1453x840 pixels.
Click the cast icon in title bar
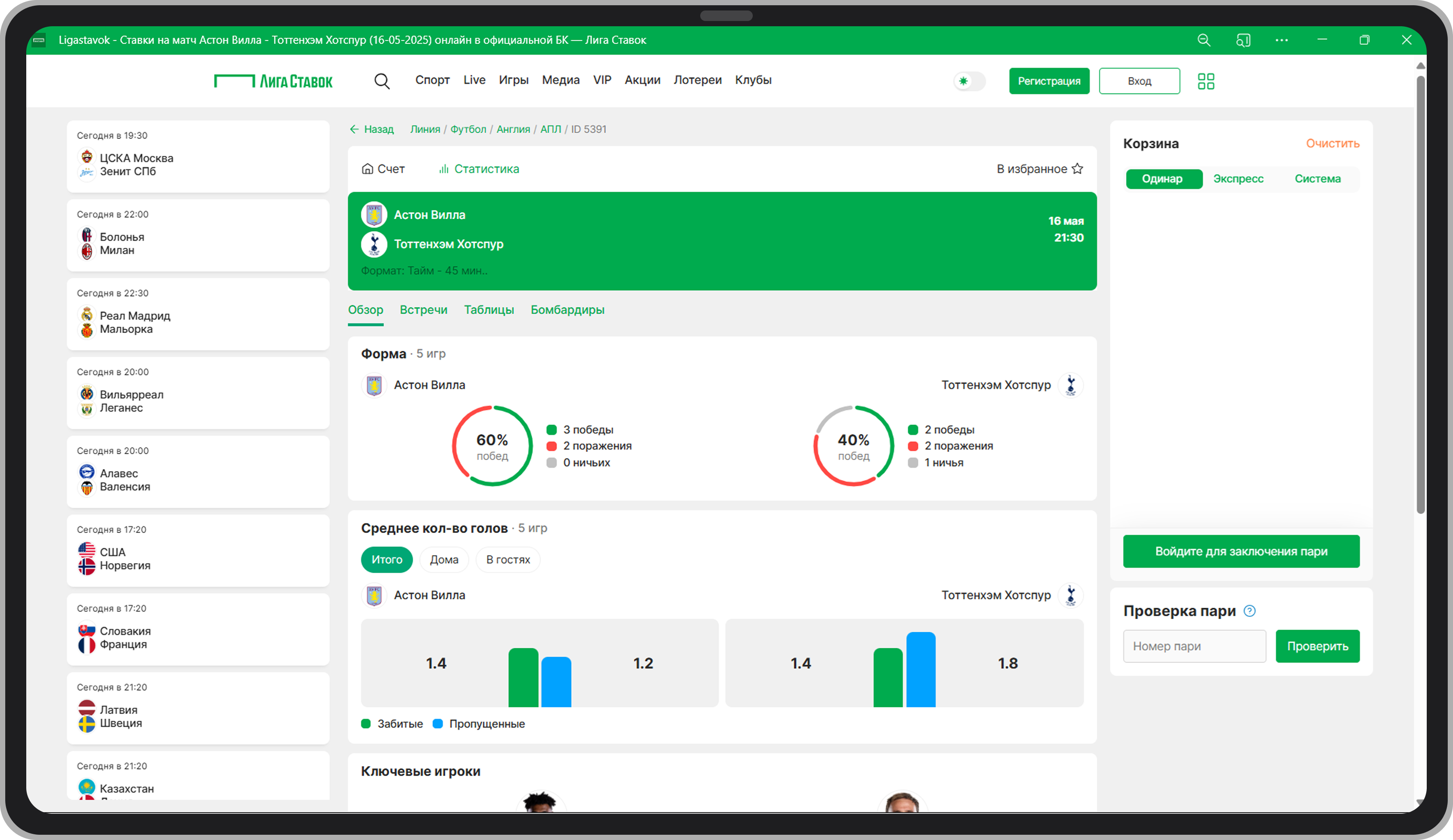[x=1243, y=40]
